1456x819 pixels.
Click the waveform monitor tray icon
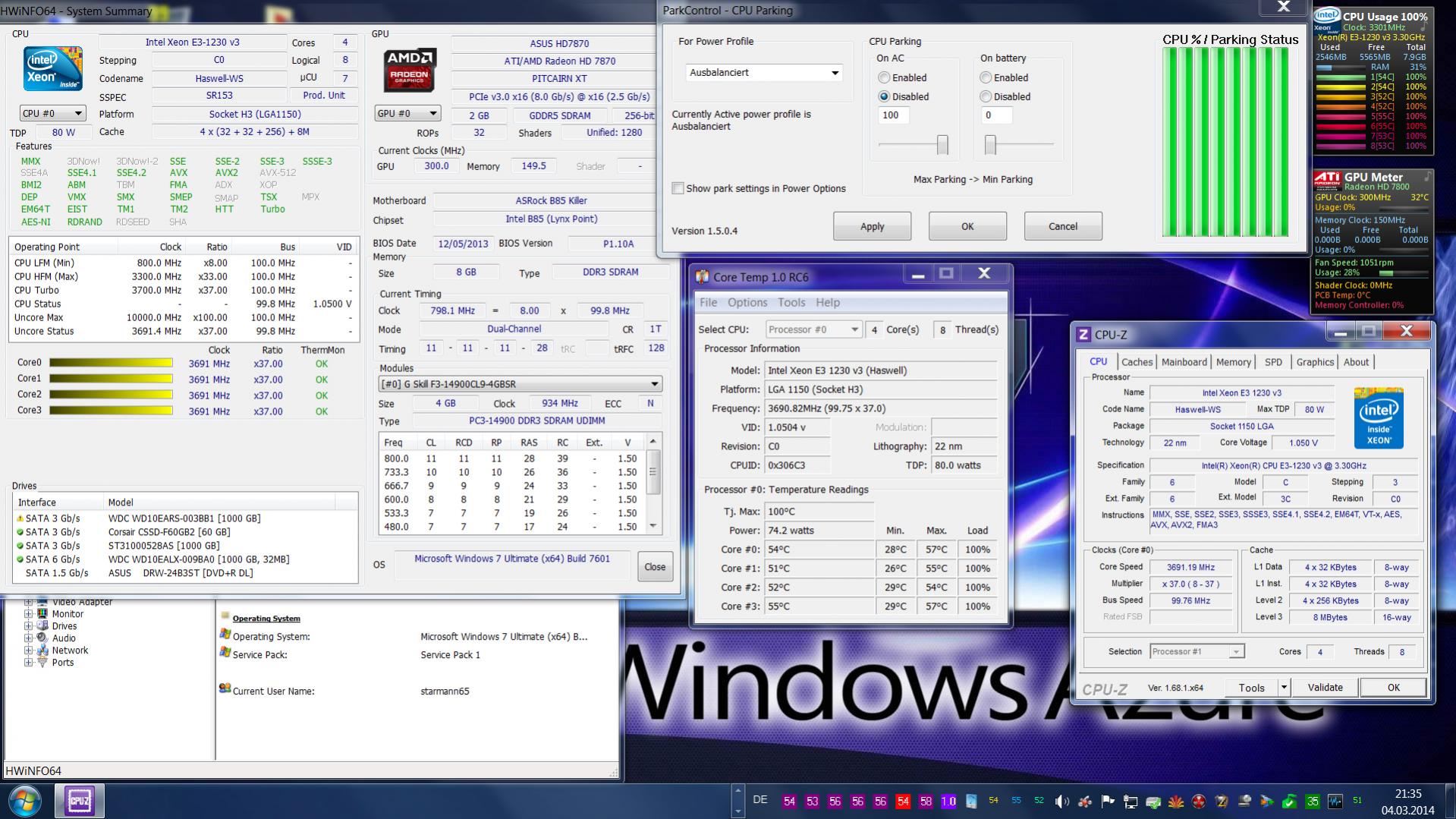[1335, 802]
